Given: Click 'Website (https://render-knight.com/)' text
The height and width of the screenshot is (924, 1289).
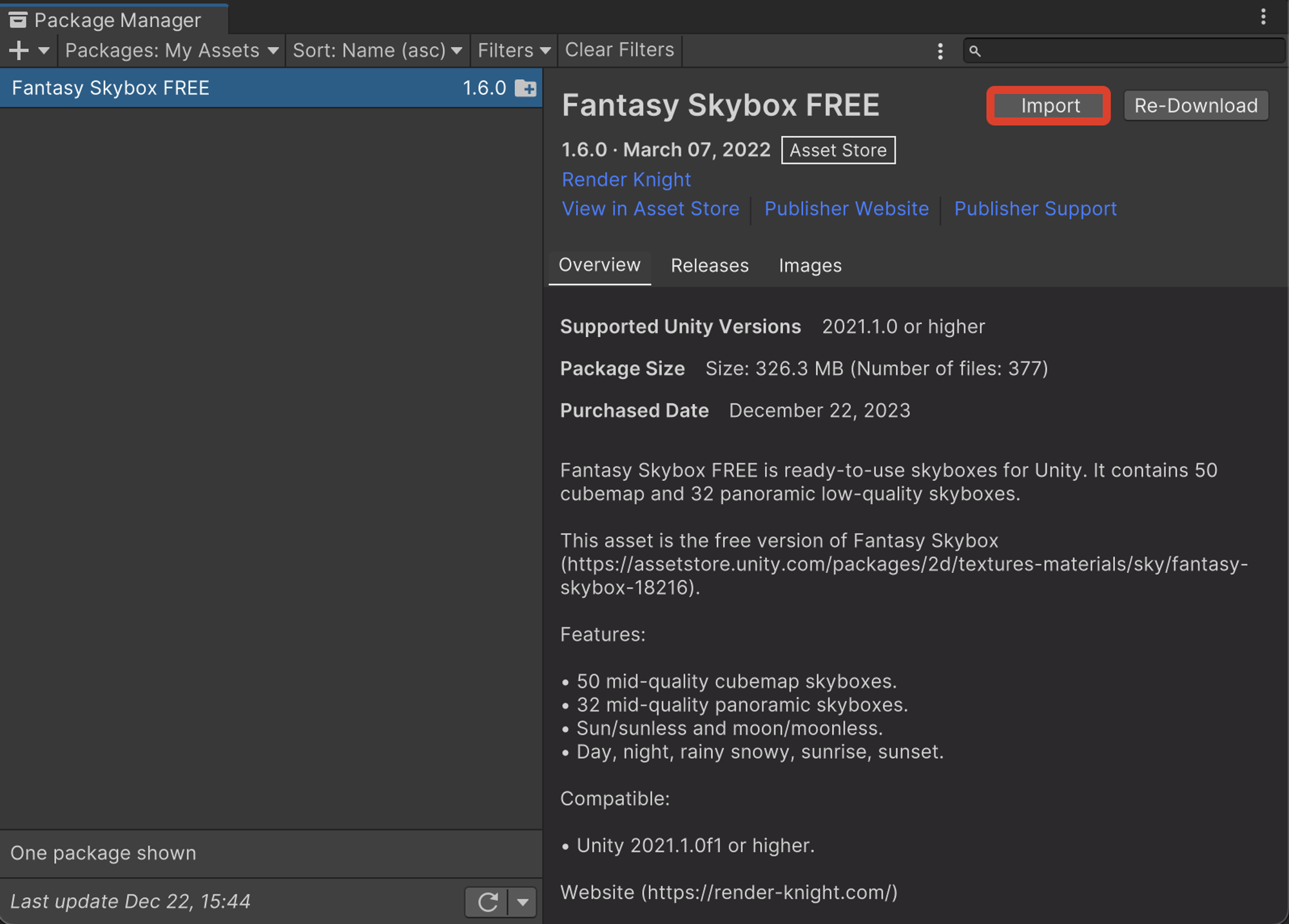Looking at the screenshot, I should 728,892.
